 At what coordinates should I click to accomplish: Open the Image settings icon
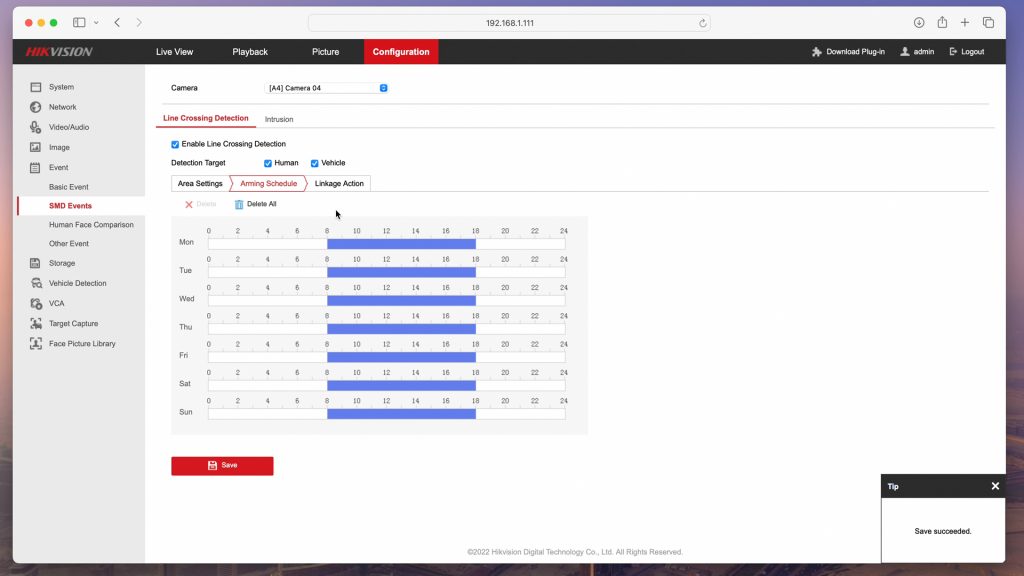(36, 147)
